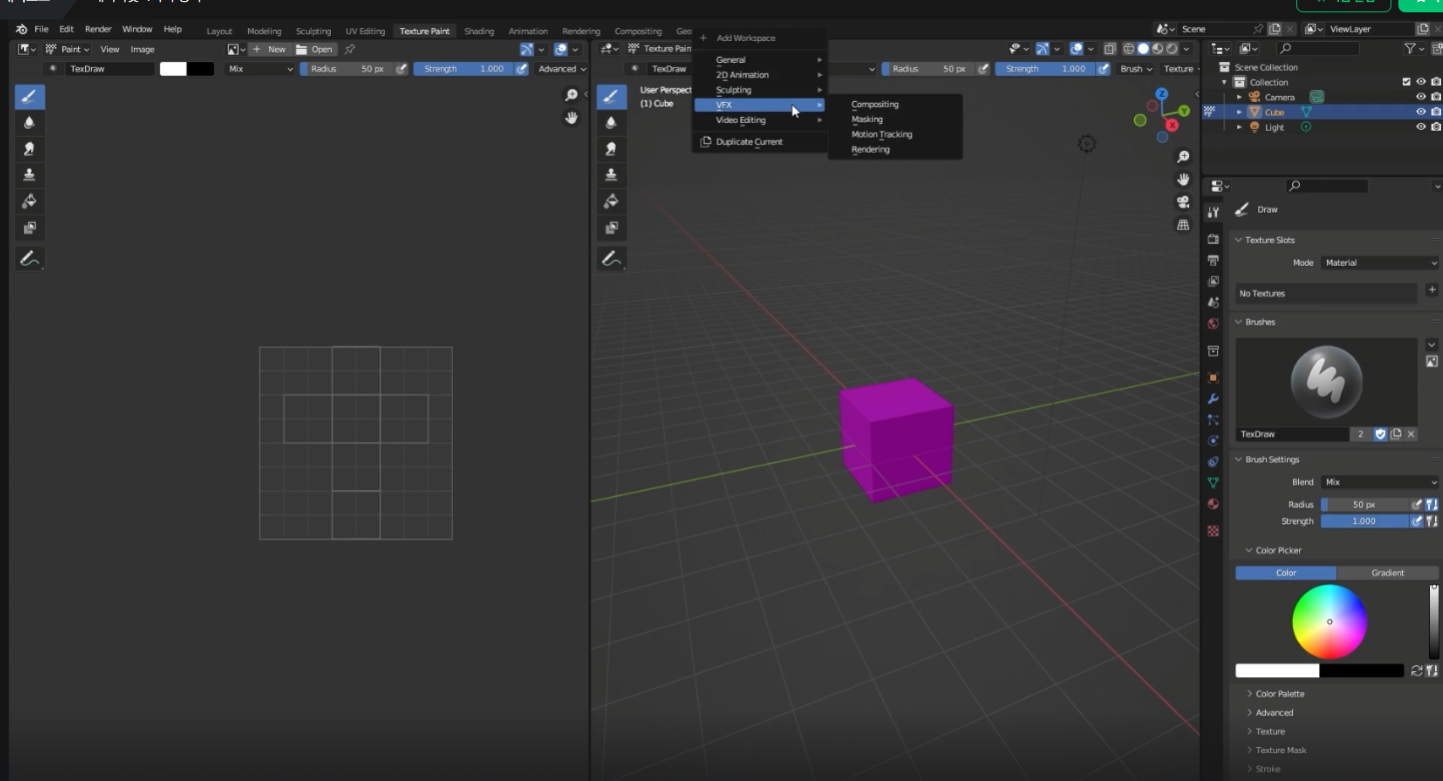
Task: Open the Render properties tab icon
Action: pos(1213,239)
